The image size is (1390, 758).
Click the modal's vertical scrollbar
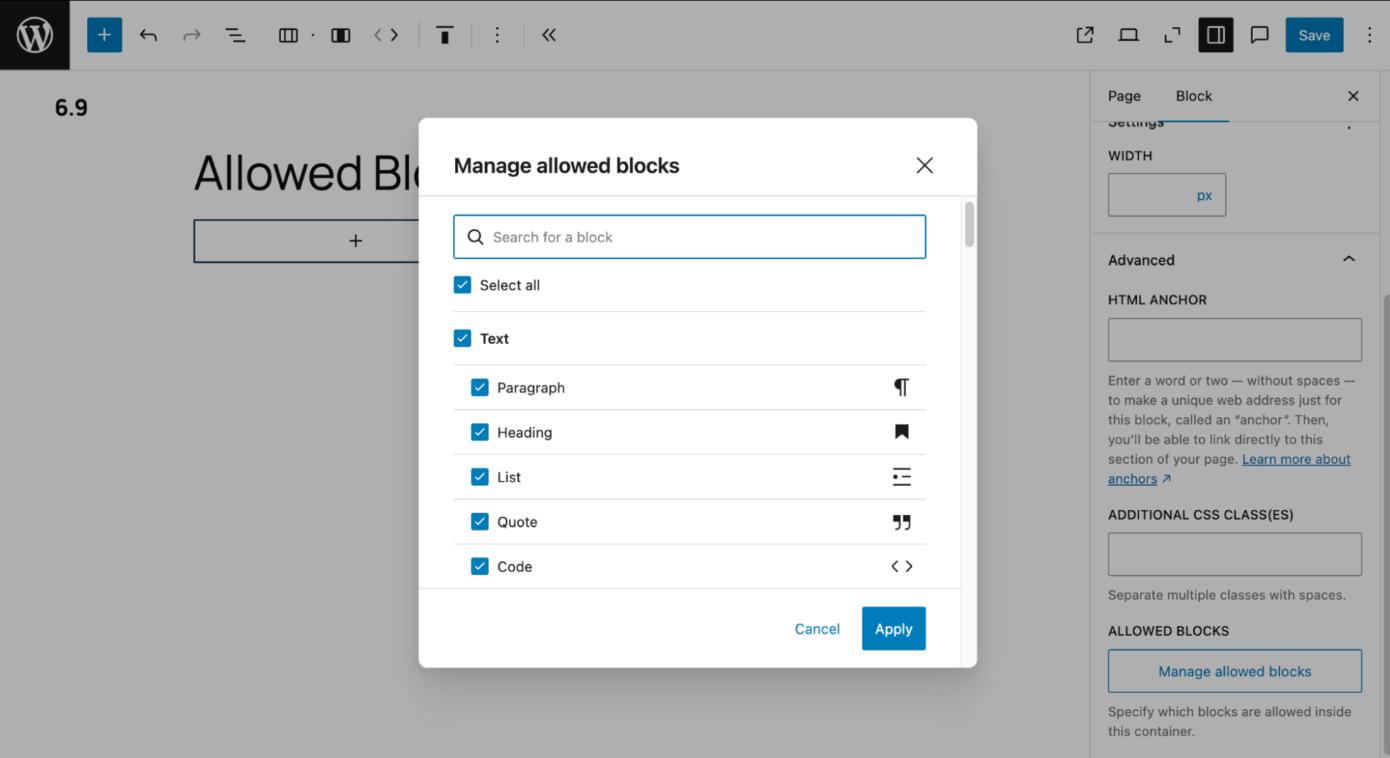[969, 225]
